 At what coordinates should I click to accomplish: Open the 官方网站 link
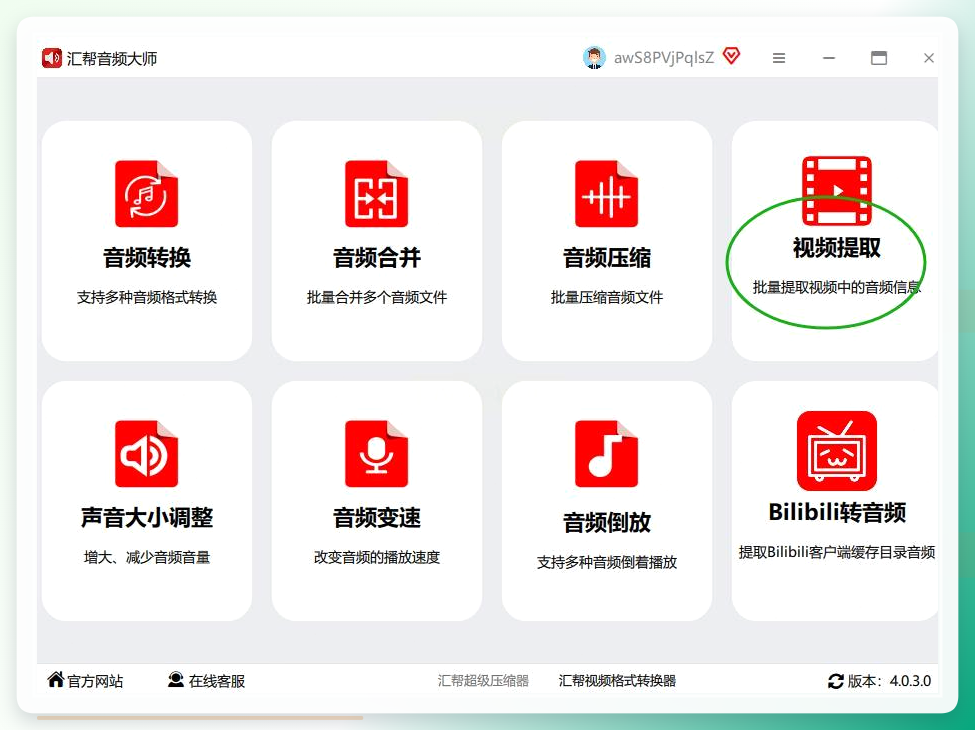(x=95, y=681)
